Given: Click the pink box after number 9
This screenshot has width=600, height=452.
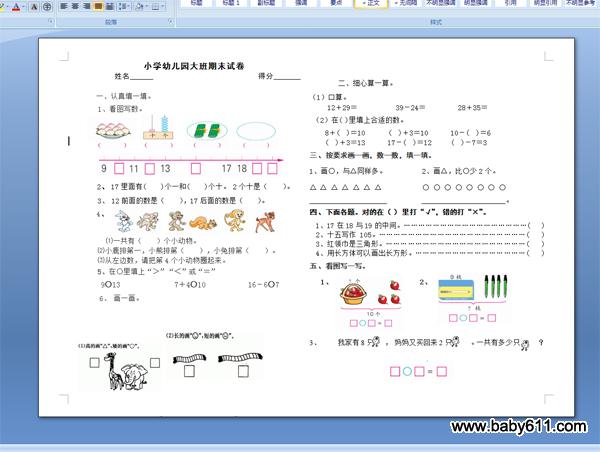Looking at the screenshot, I should pos(119,168).
